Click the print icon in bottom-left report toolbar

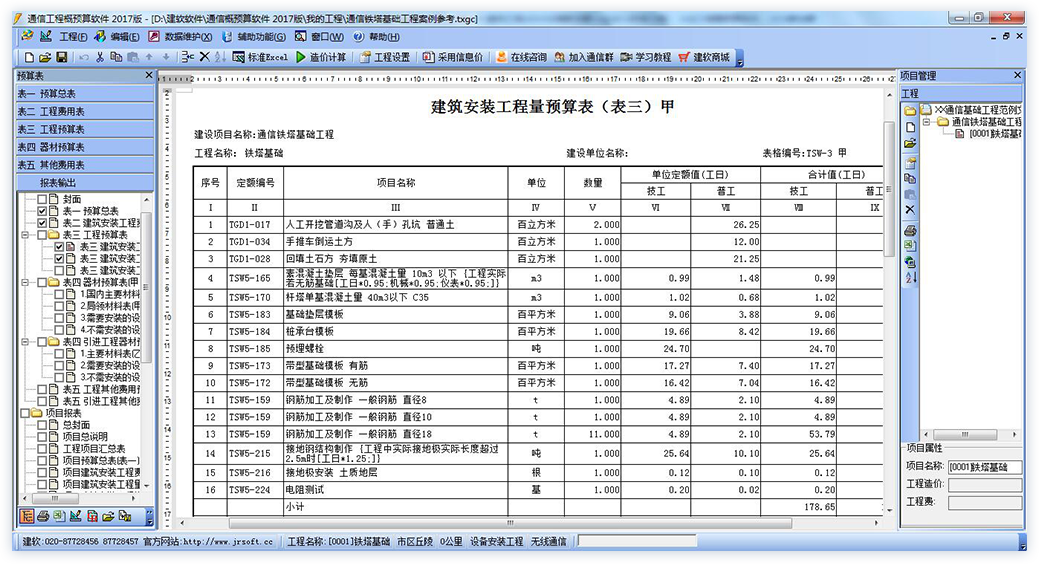point(43,516)
